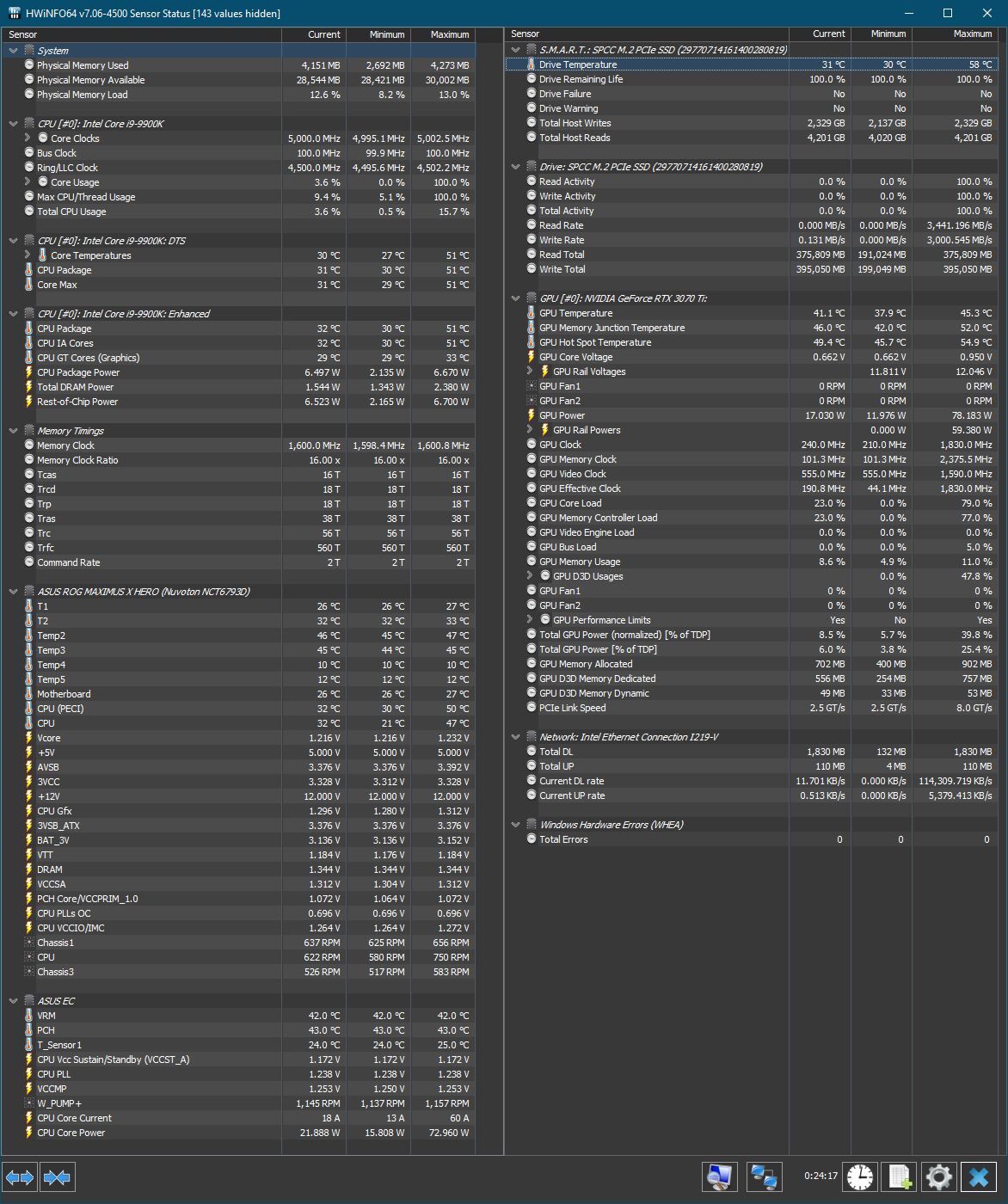
Task: Click the HWiNFO64 app icon in title bar
Action: [14, 13]
